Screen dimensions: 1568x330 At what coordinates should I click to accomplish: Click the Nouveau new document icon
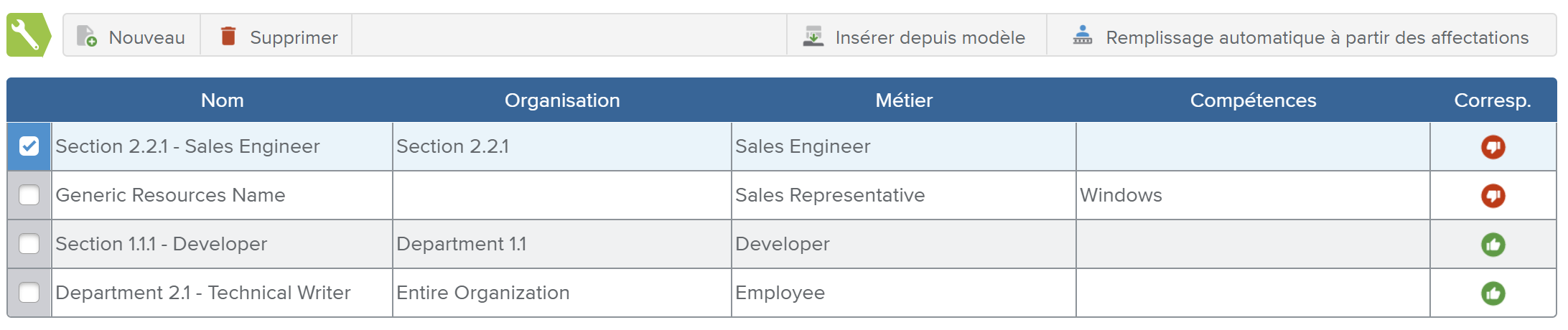click(x=87, y=36)
